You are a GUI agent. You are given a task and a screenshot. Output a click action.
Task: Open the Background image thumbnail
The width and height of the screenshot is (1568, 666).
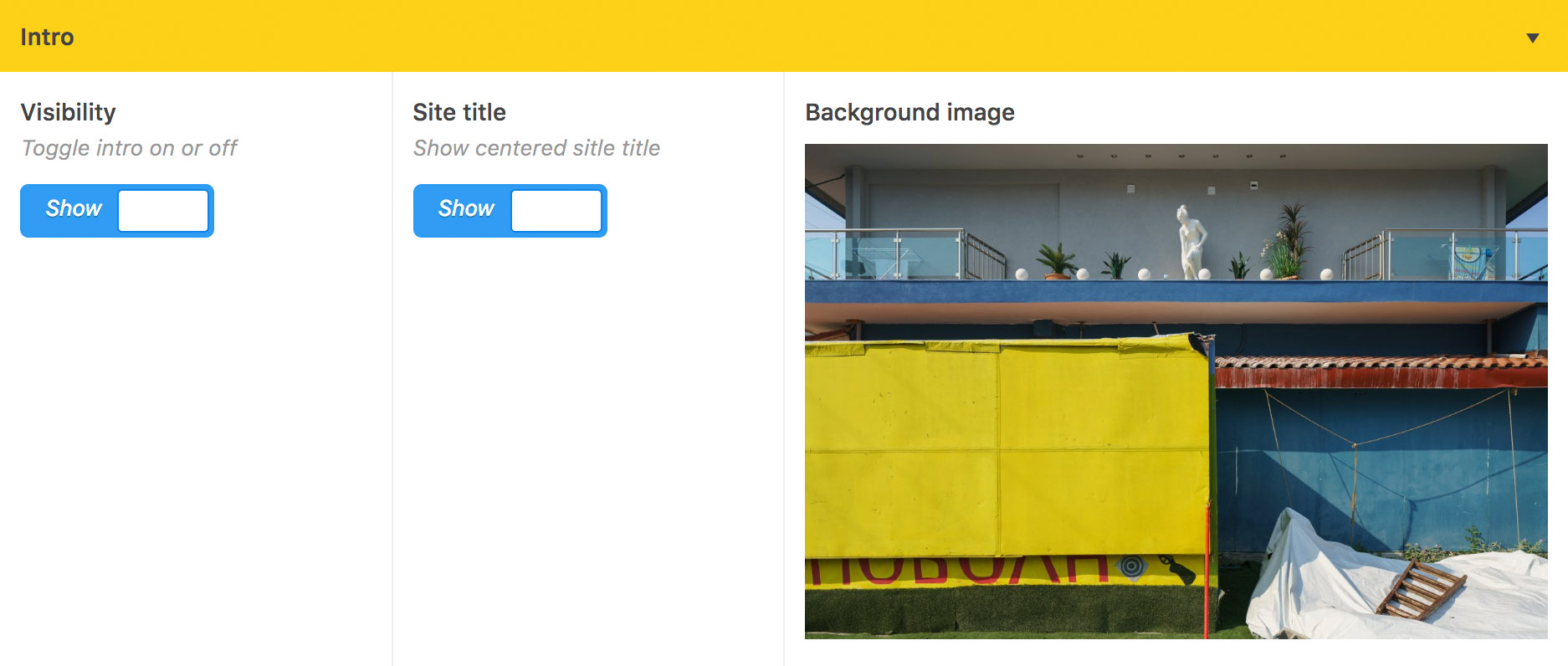tap(1176, 391)
